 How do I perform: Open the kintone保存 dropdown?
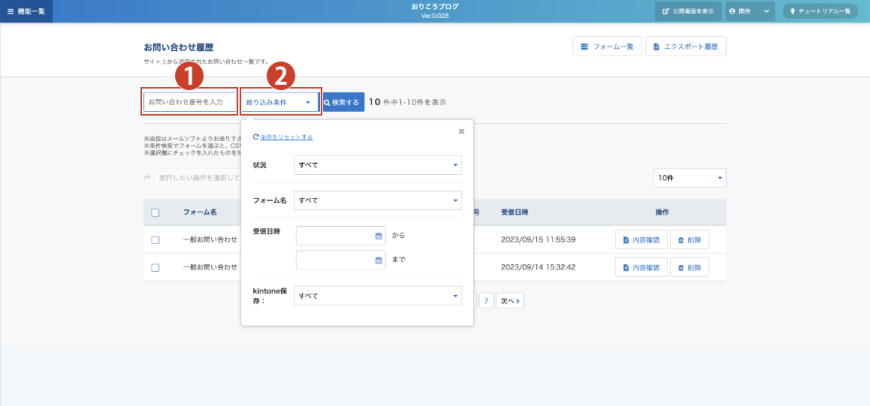point(377,297)
